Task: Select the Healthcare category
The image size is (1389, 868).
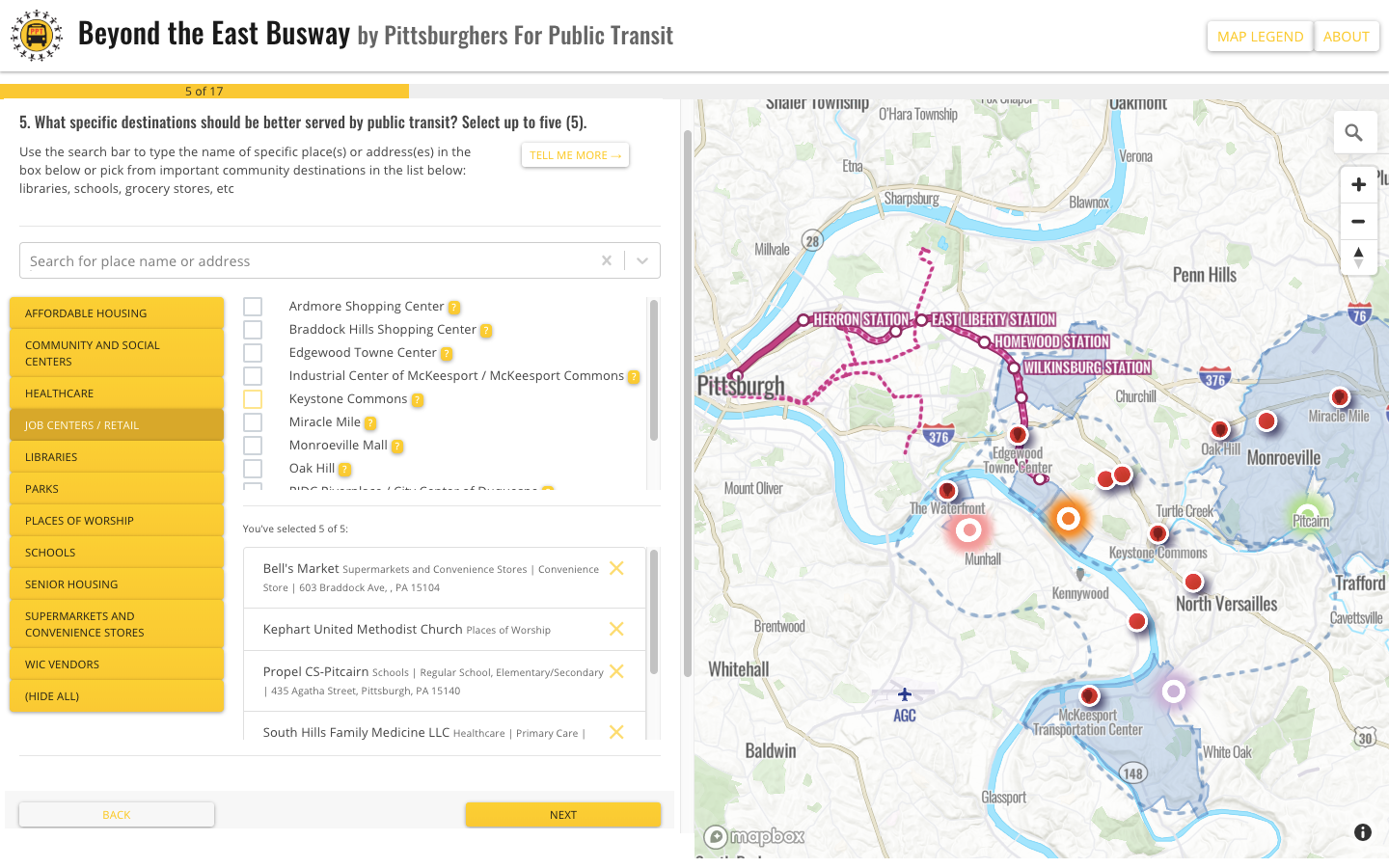Action: pos(117,393)
